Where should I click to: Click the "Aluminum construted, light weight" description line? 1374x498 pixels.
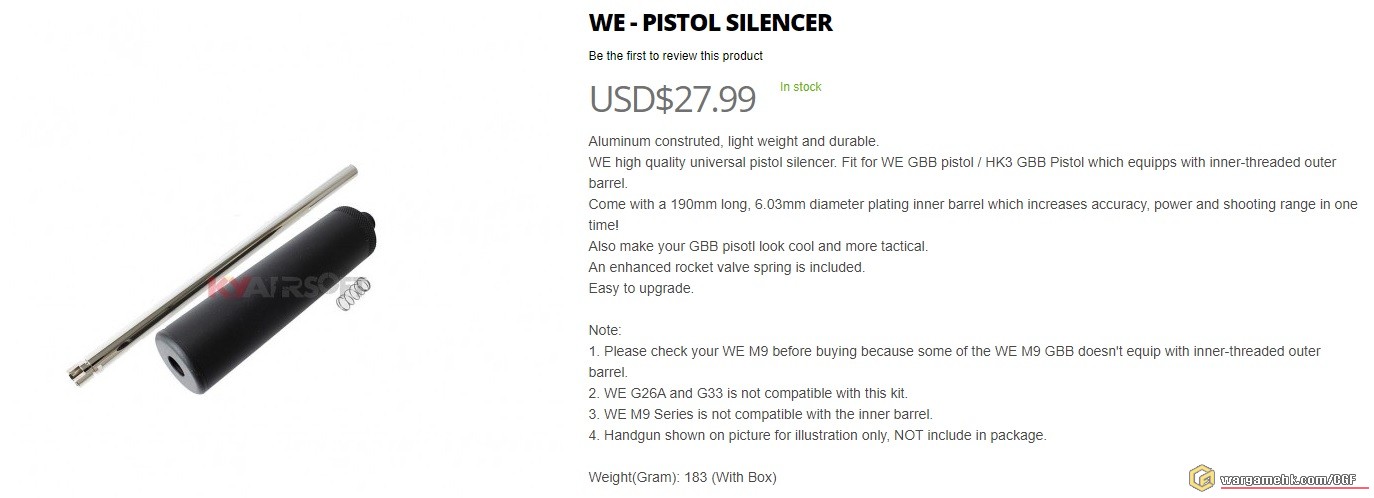[x=733, y=141]
